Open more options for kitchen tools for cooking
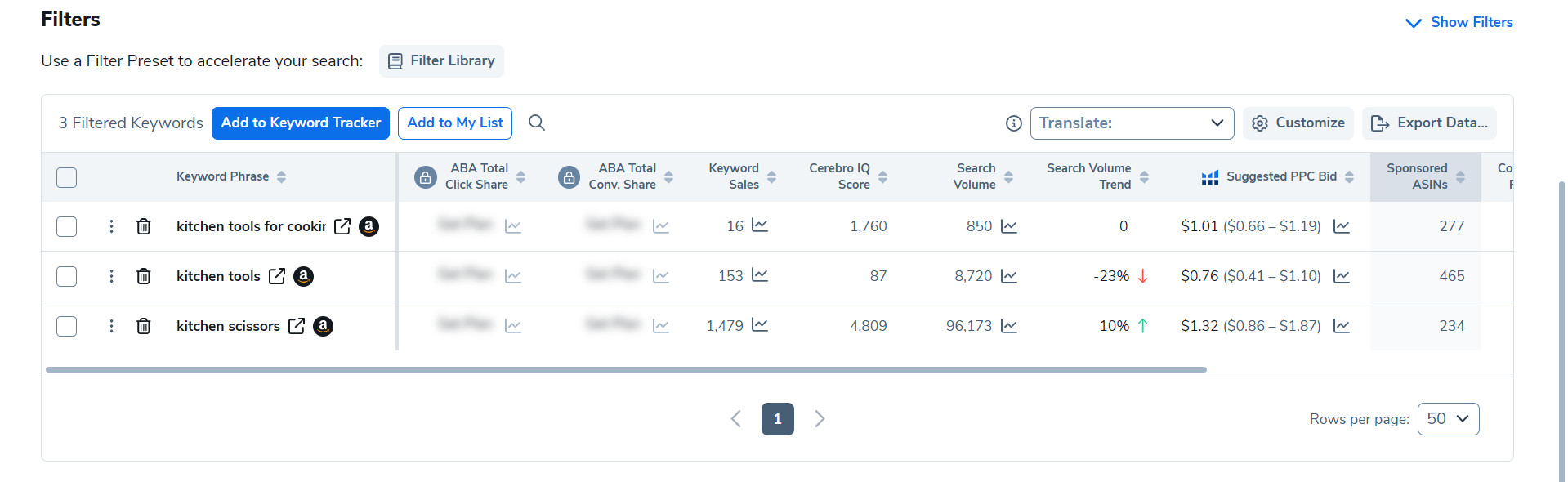 pyautogui.click(x=111, y=226)
